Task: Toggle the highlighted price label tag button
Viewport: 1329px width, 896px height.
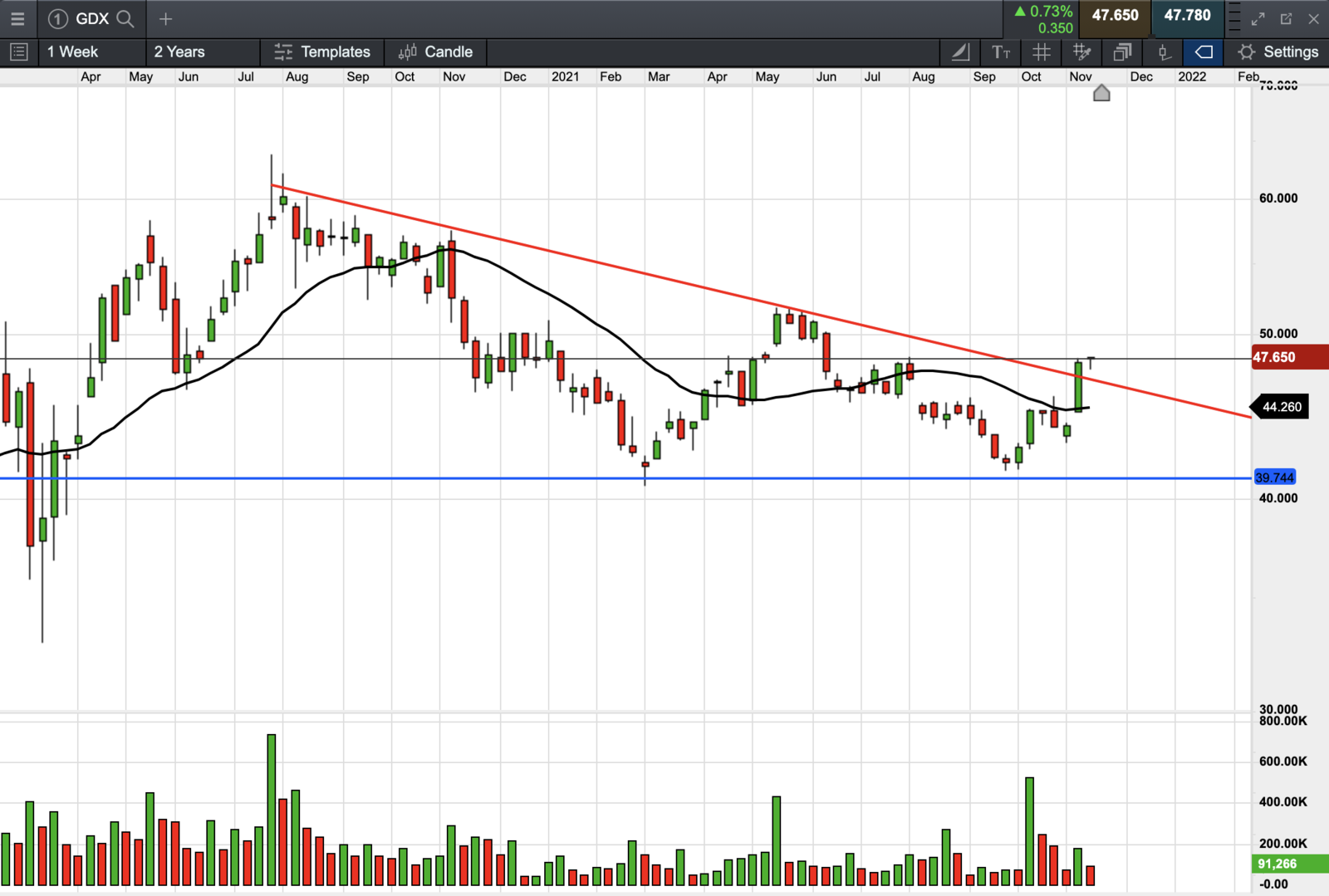Action: (x=1204, y=51)
